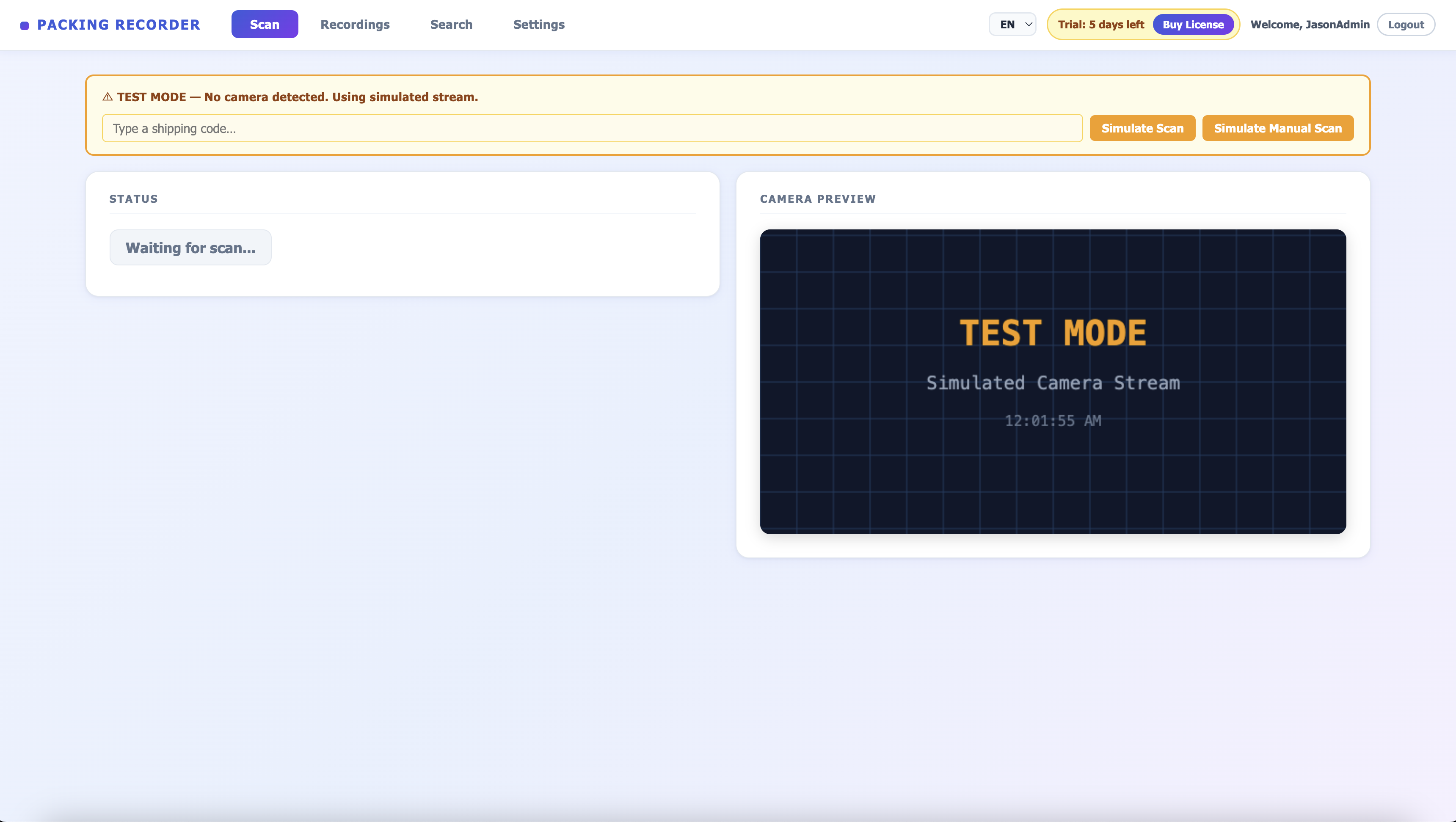
Task: Click the 12:01:55 AM timestamp in preview
Action: 1053,421
